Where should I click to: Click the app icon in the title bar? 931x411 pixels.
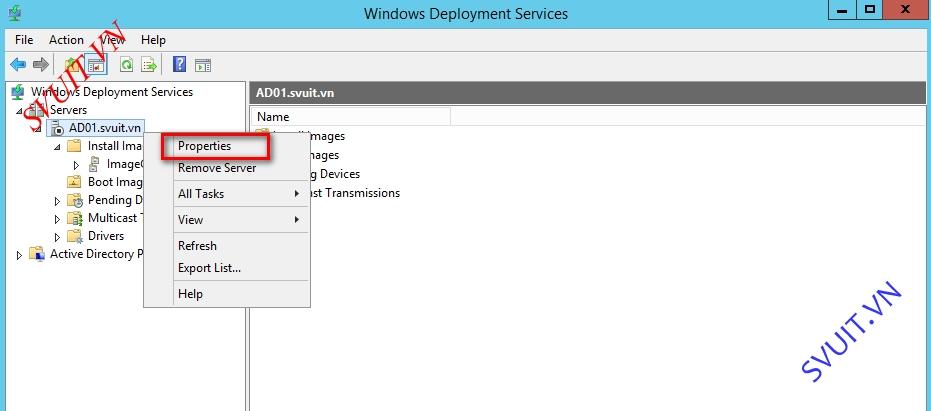point(16,12)
